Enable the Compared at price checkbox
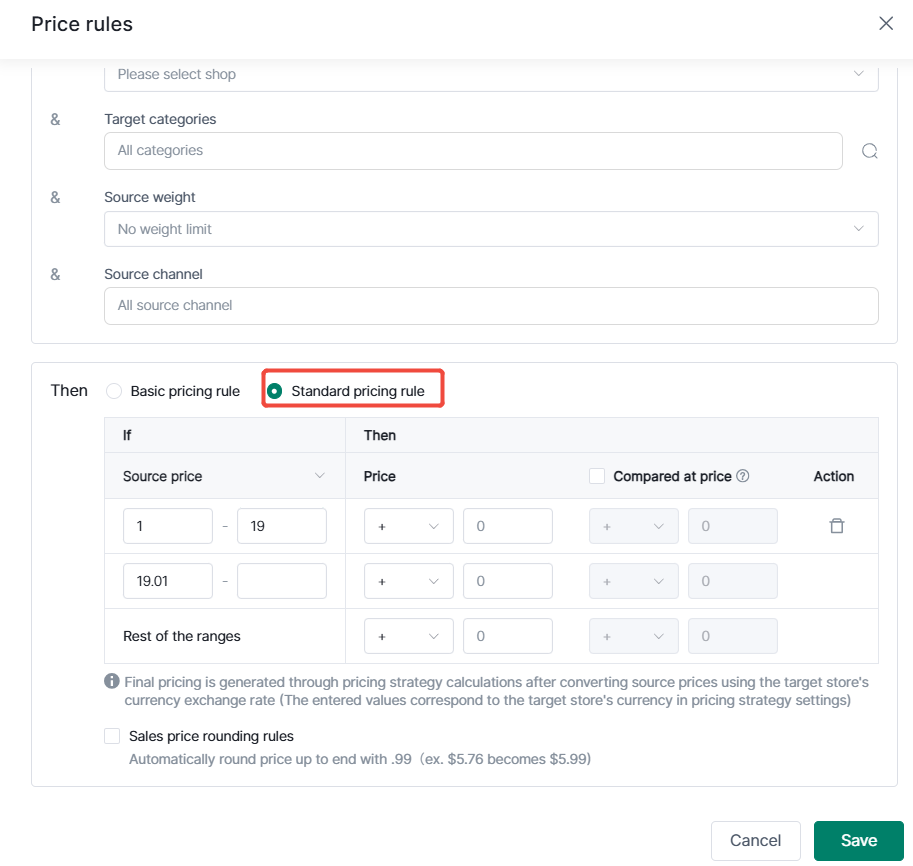Image resolution: width=913 pixels, height=866 pixels. (x=597, y=476)
